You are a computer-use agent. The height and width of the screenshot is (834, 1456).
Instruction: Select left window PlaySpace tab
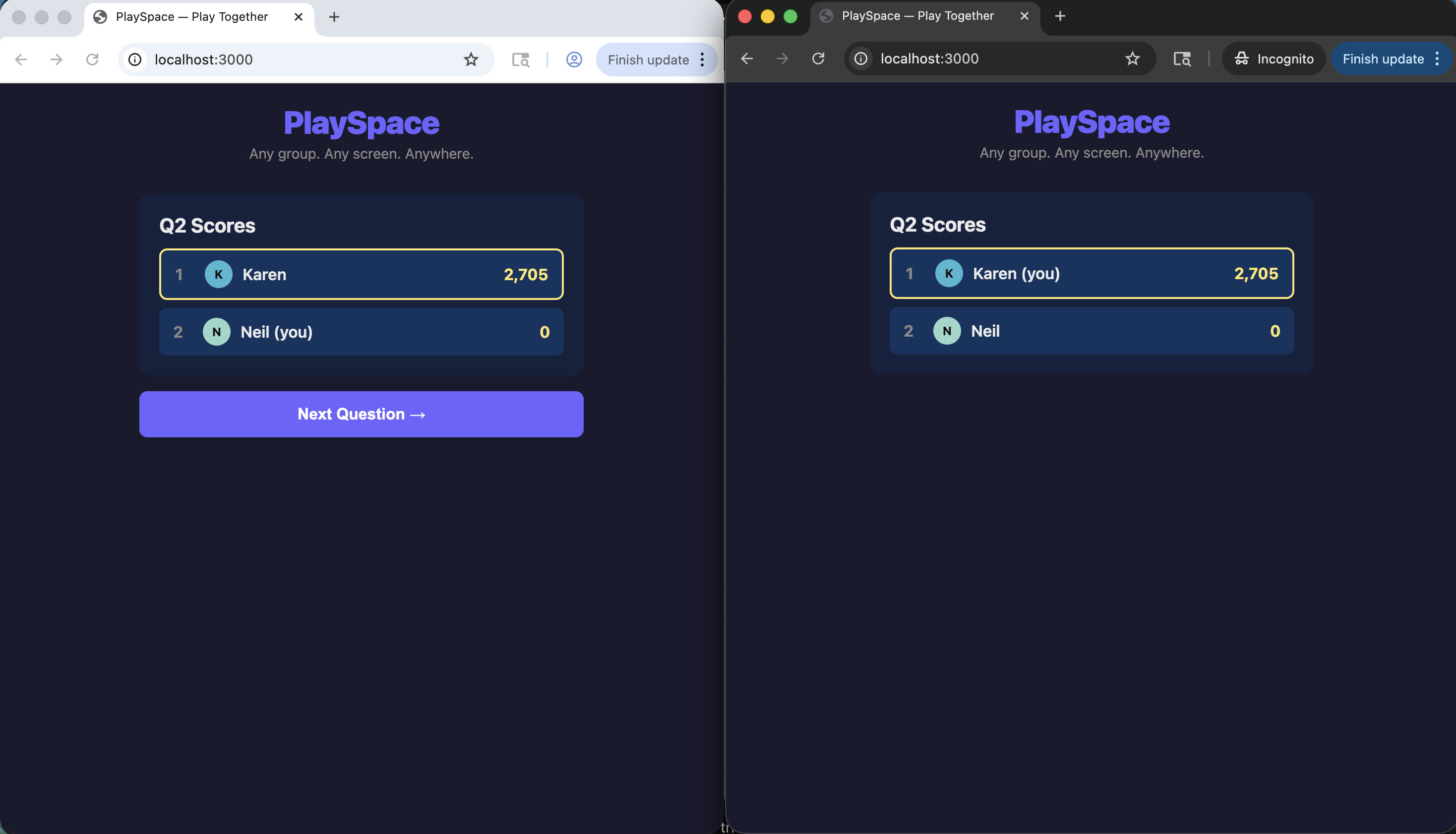coord(192,17)
